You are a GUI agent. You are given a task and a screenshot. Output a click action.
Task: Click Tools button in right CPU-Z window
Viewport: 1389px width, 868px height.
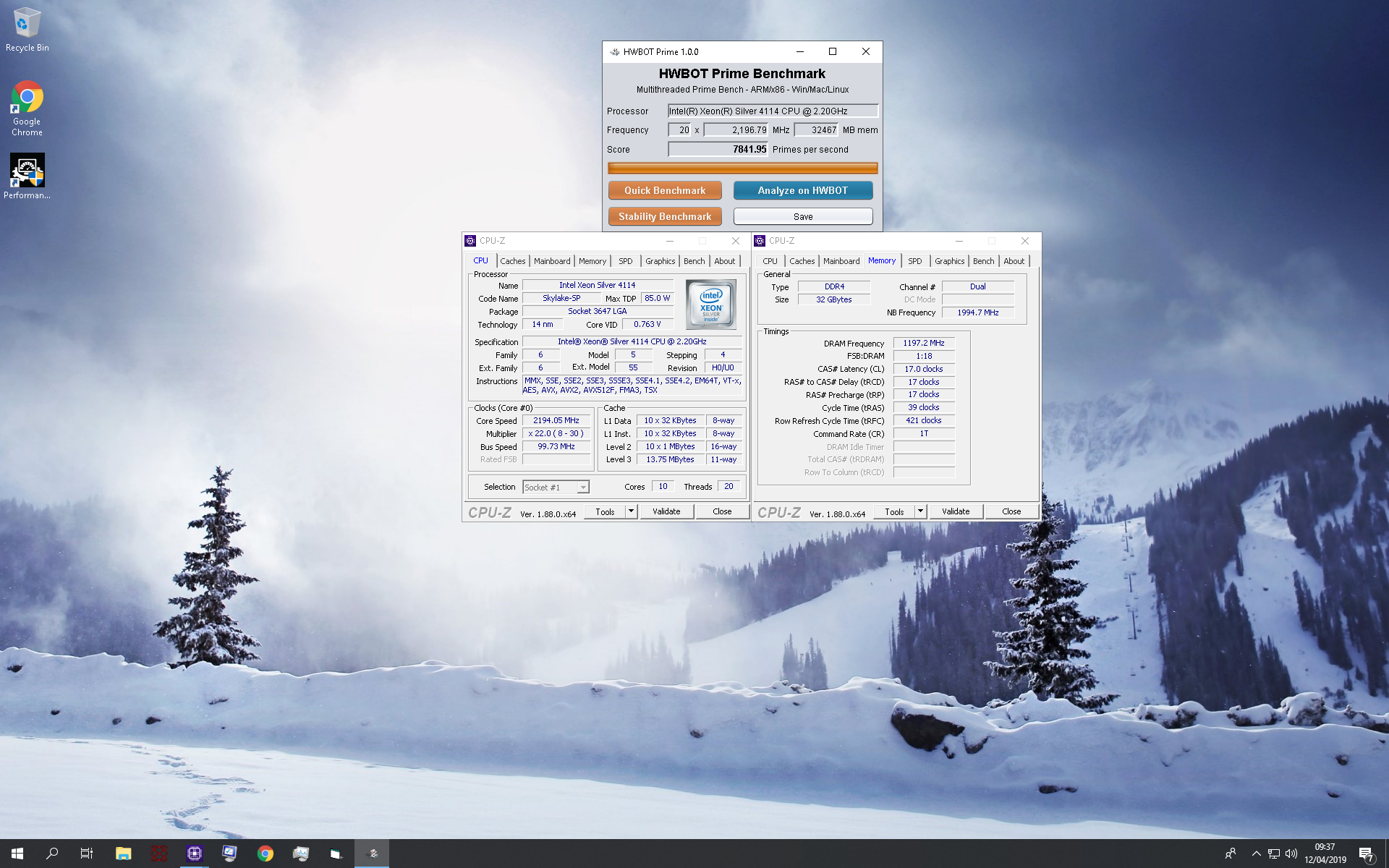tap(895, 511)
